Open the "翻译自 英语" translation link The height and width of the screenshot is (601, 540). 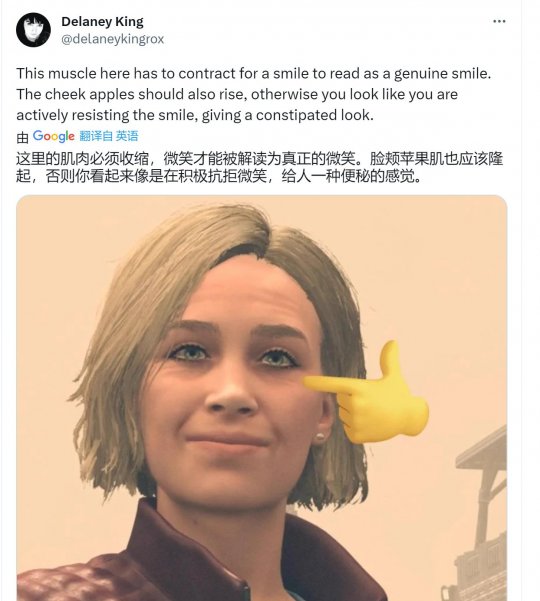tap(109, 136)
